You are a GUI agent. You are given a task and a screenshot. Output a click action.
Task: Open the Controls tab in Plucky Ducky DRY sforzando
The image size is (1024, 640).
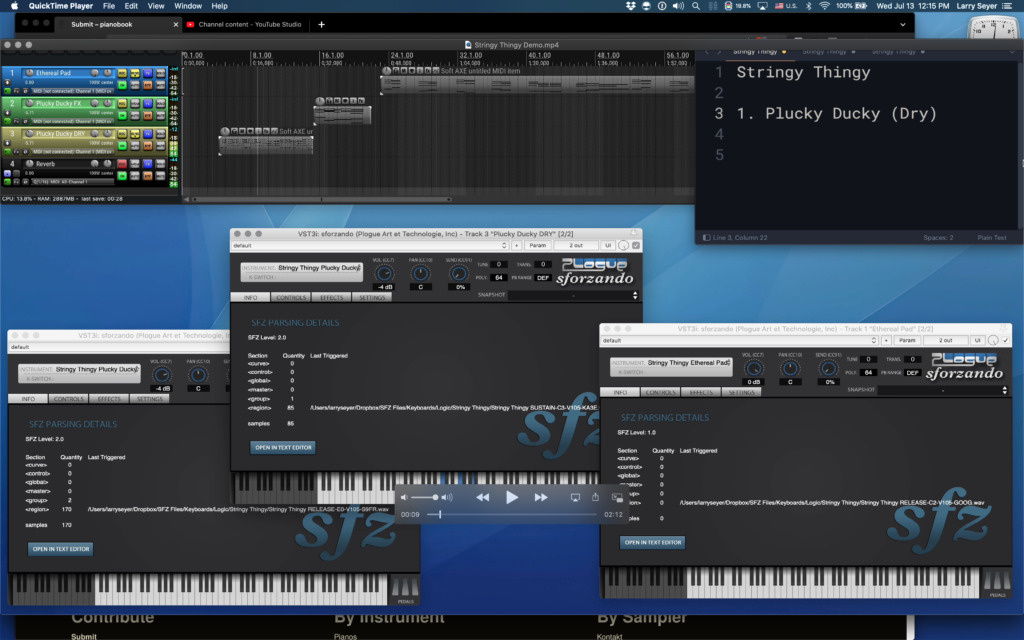(291, 297)
